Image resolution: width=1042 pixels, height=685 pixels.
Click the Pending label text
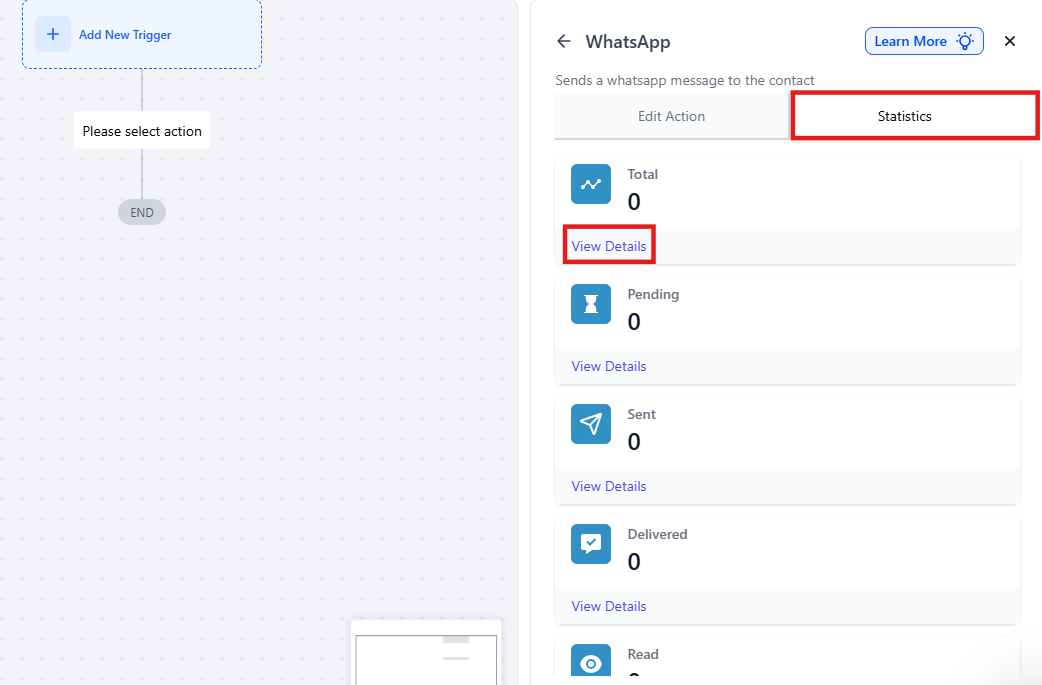click(x=653, y=294)
